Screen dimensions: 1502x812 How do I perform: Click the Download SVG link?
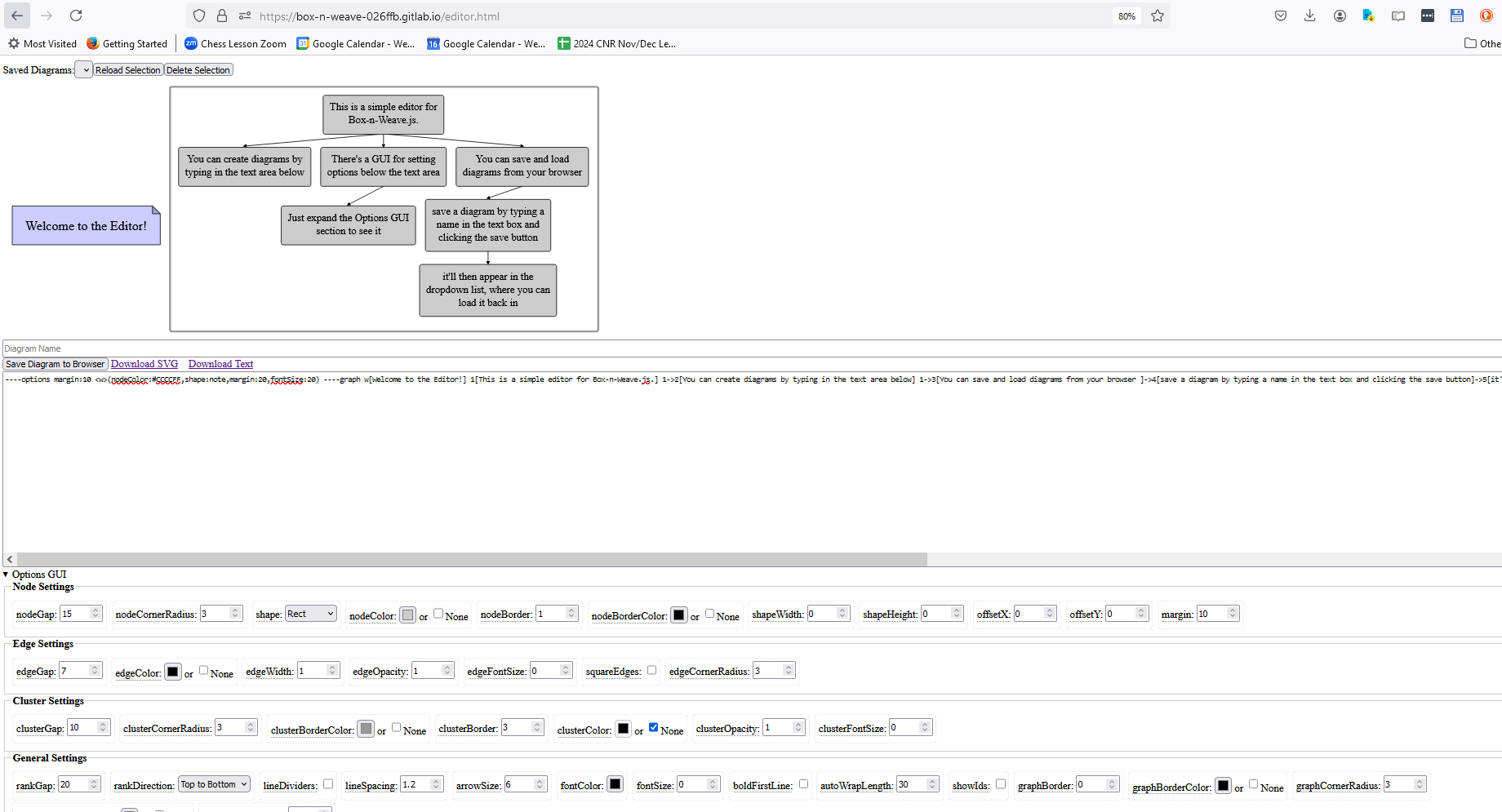(144, 364)
